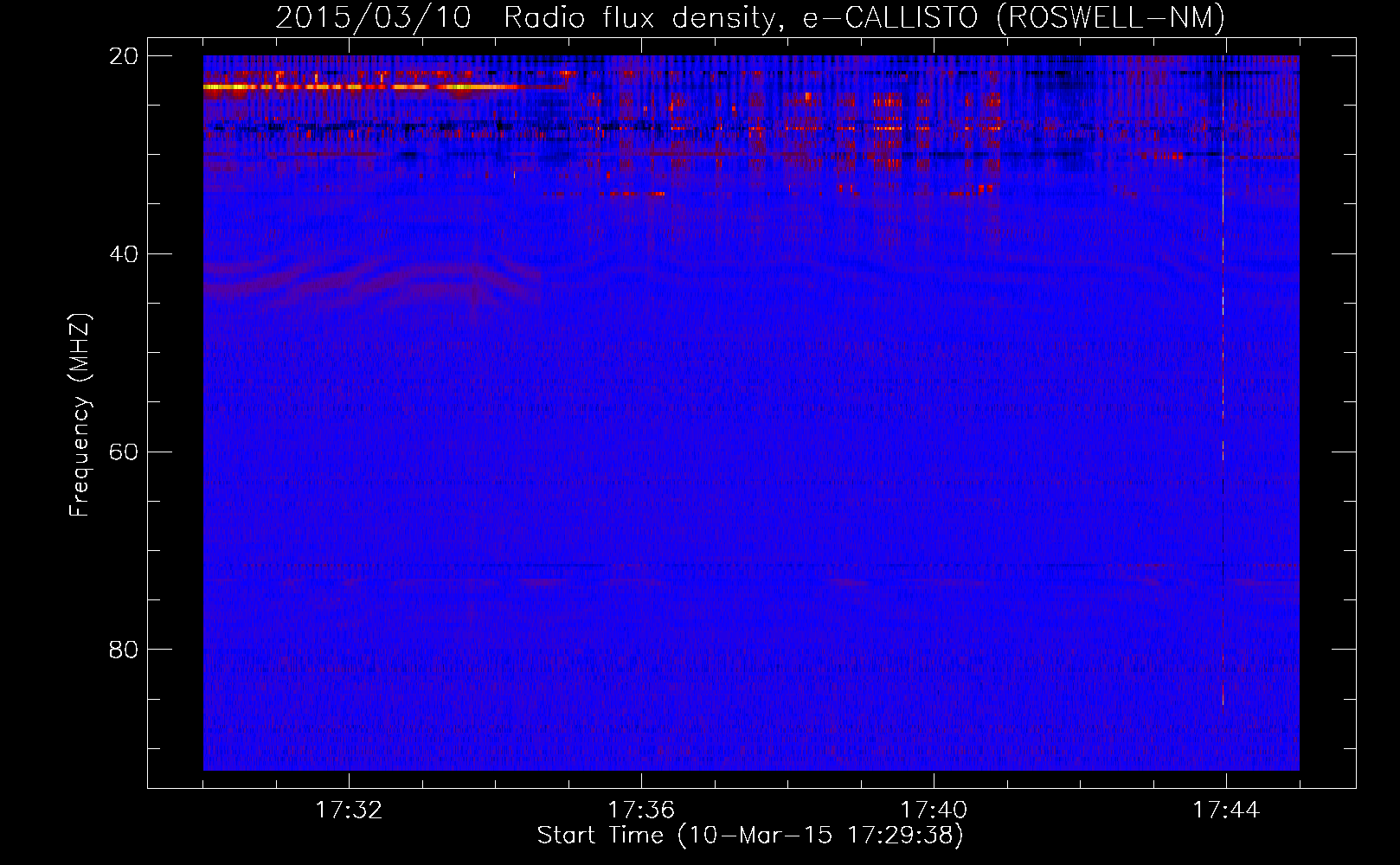Viewport: 1400px width, 865px height.
Task: Click the curved reddish arc band near 42 MHz
Action: [x=372, y=281]
